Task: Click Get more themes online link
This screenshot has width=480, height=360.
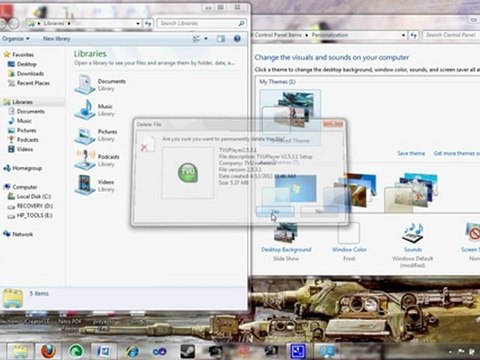Action: pos(457,153)
